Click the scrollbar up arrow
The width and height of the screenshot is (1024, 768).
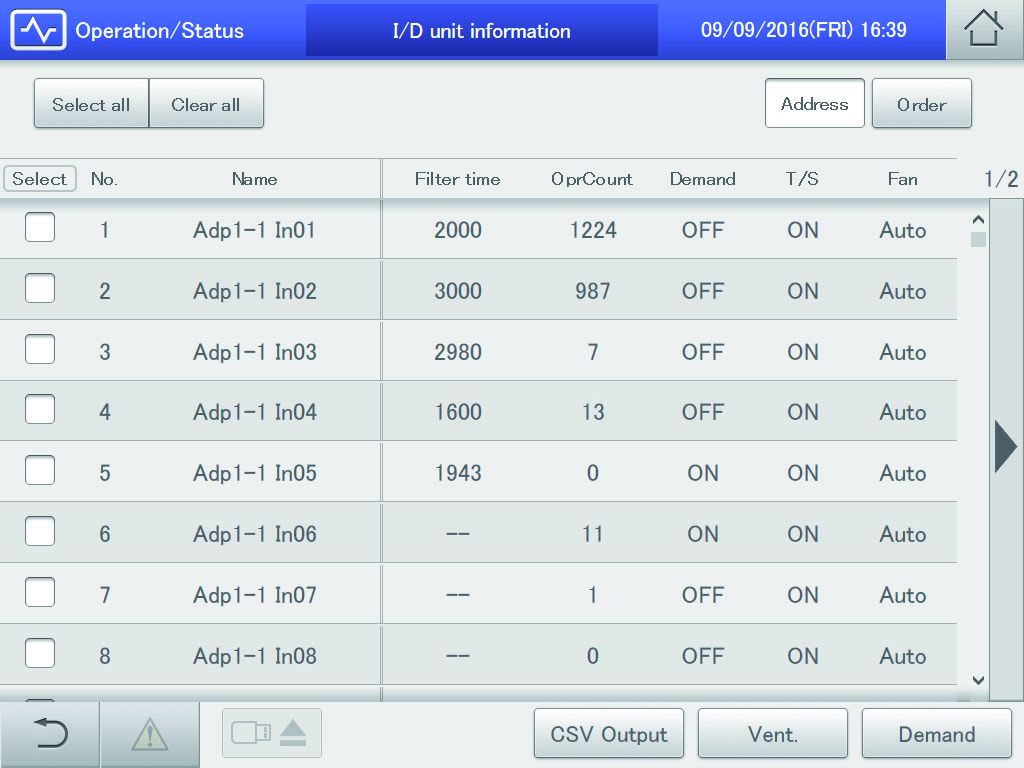978,219
